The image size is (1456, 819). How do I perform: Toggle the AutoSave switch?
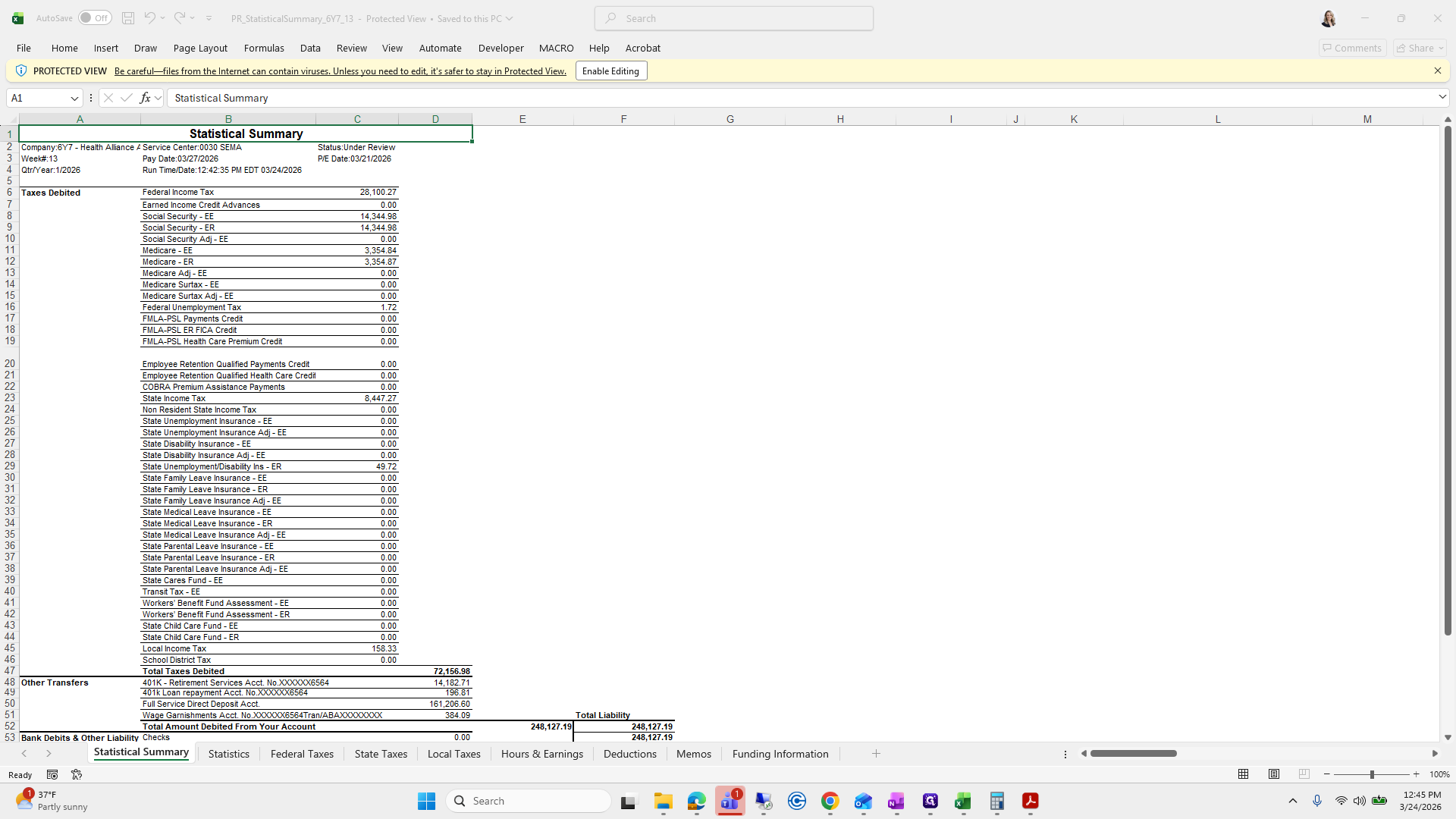95,18
